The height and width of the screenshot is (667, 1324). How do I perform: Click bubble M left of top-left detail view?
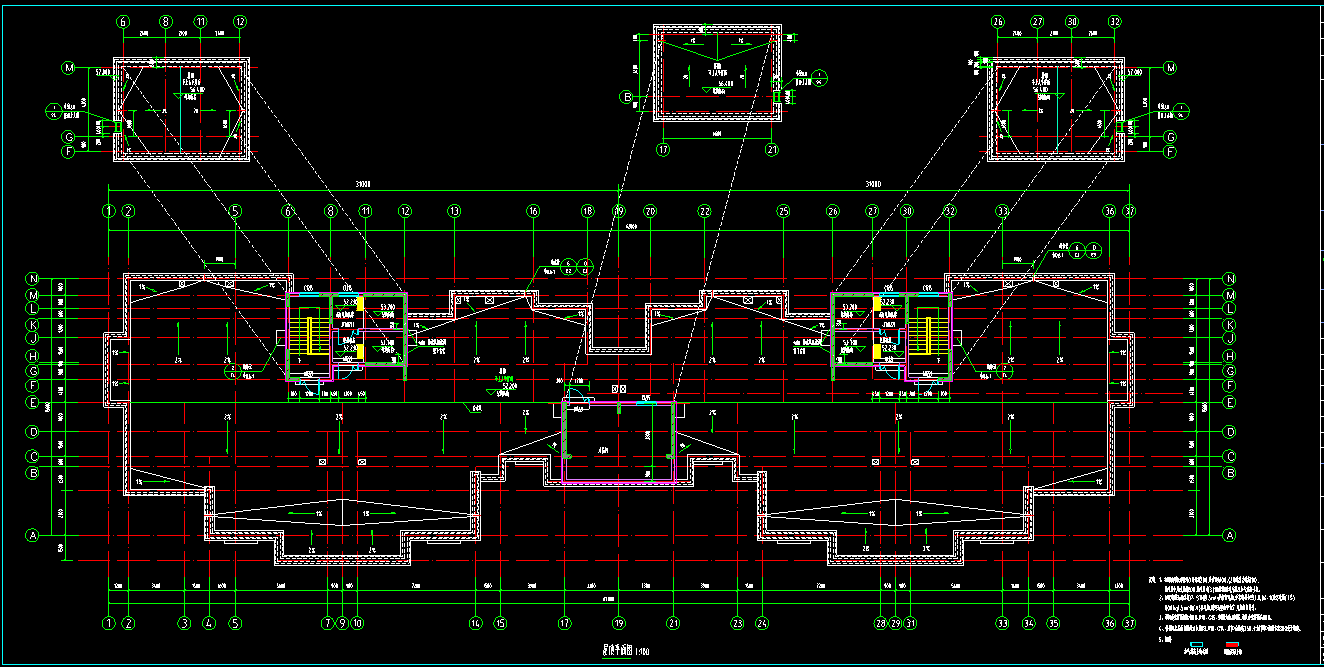pos(69,68)
